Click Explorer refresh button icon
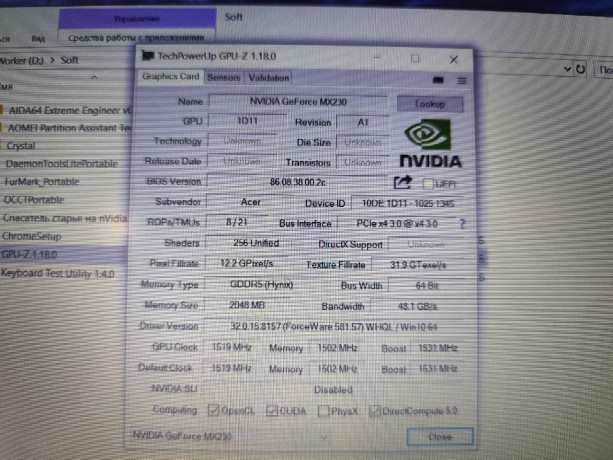The image size is (613, 460). (581, 69)
